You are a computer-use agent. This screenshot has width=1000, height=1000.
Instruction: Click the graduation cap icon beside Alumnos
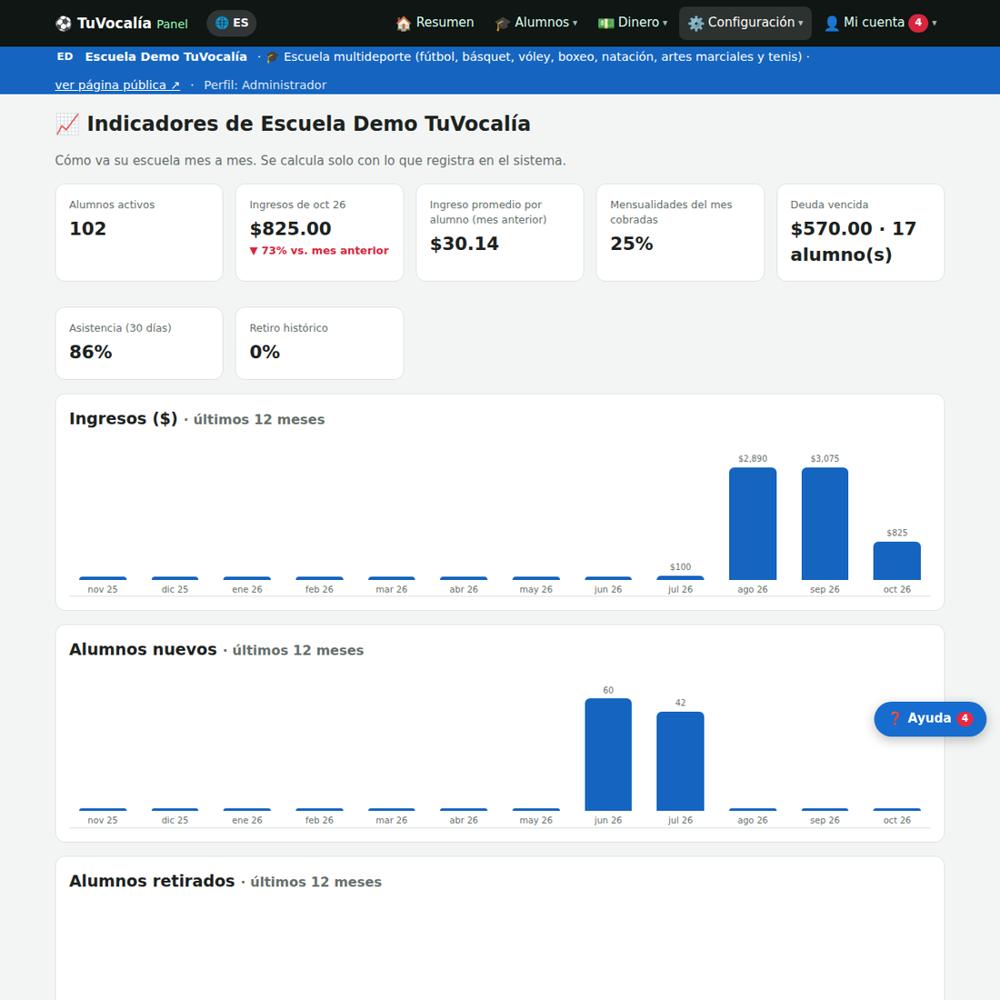pyautogui.click(x=503, y=24)
